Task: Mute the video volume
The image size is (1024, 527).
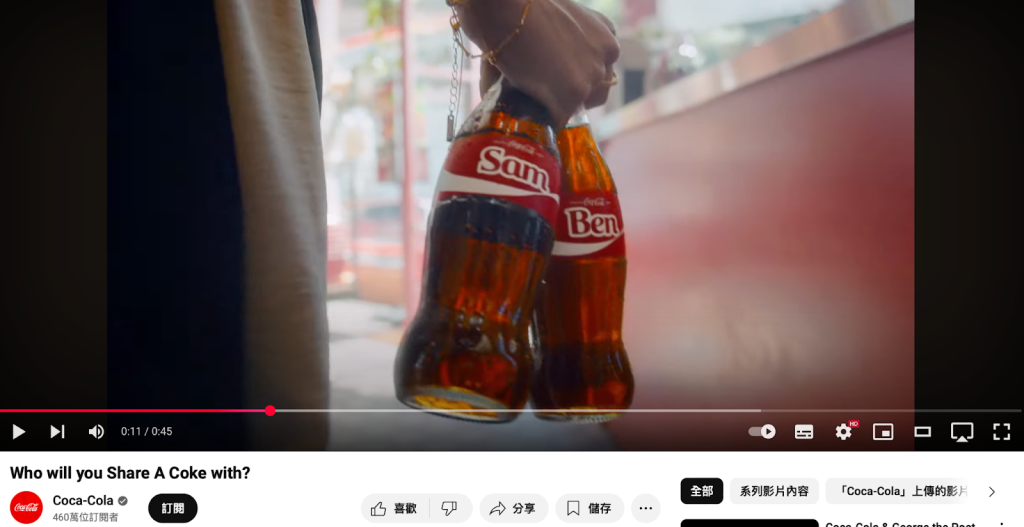Action: [x=96, y=432]
